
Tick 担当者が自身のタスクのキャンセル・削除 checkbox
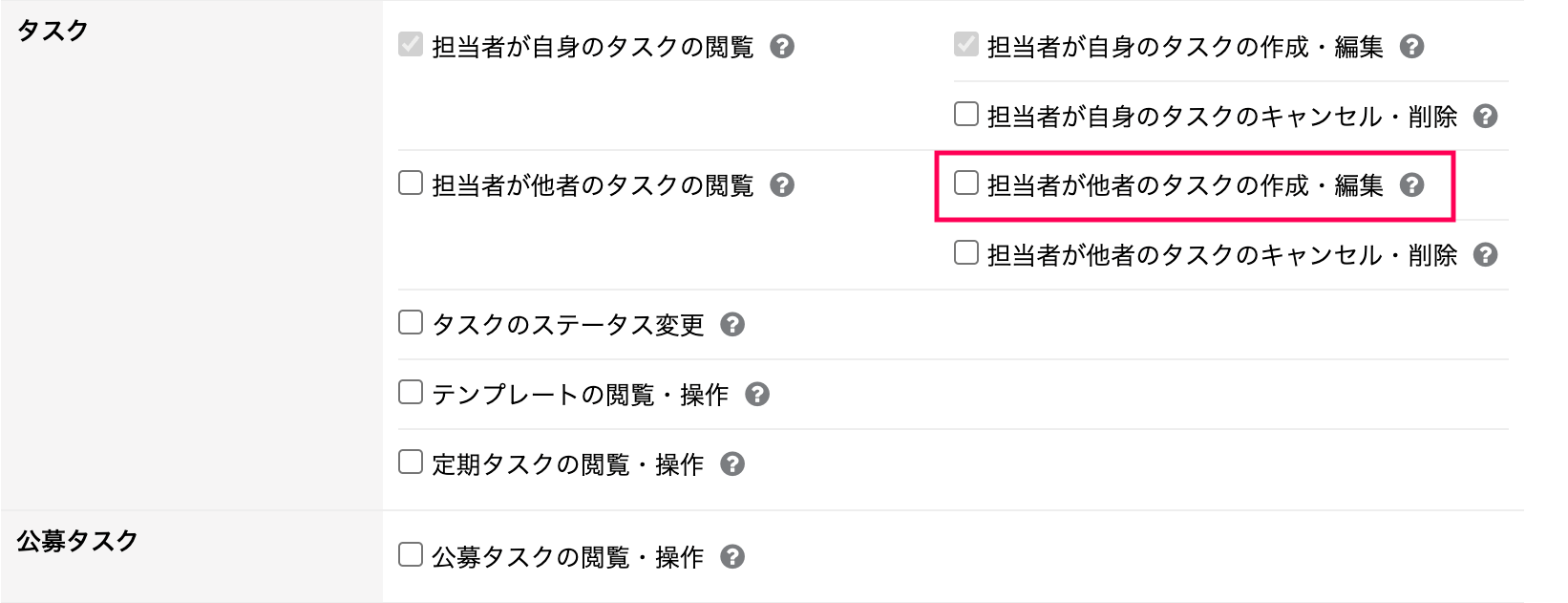(x=966, y=114)
